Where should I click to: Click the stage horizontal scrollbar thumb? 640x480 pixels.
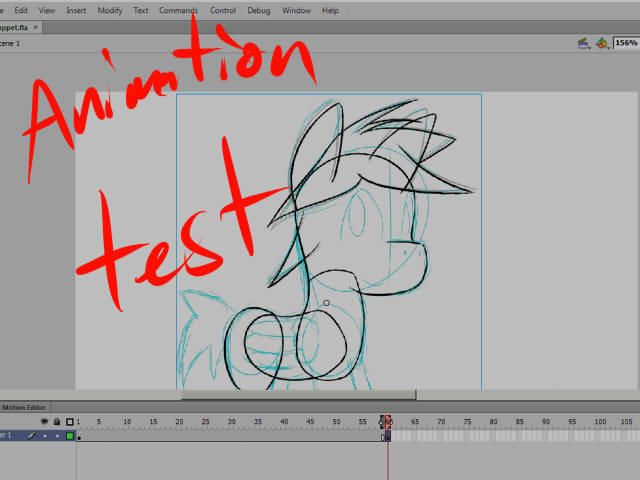click(x=298, y=395)
